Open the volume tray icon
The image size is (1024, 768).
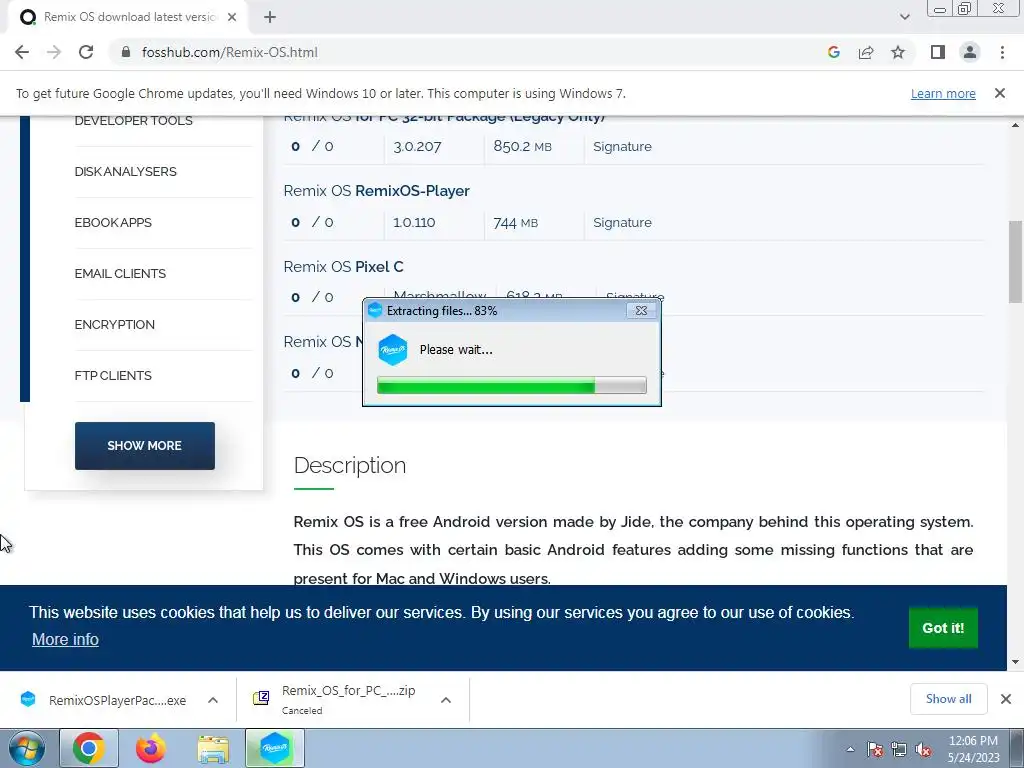click(923, 750)
